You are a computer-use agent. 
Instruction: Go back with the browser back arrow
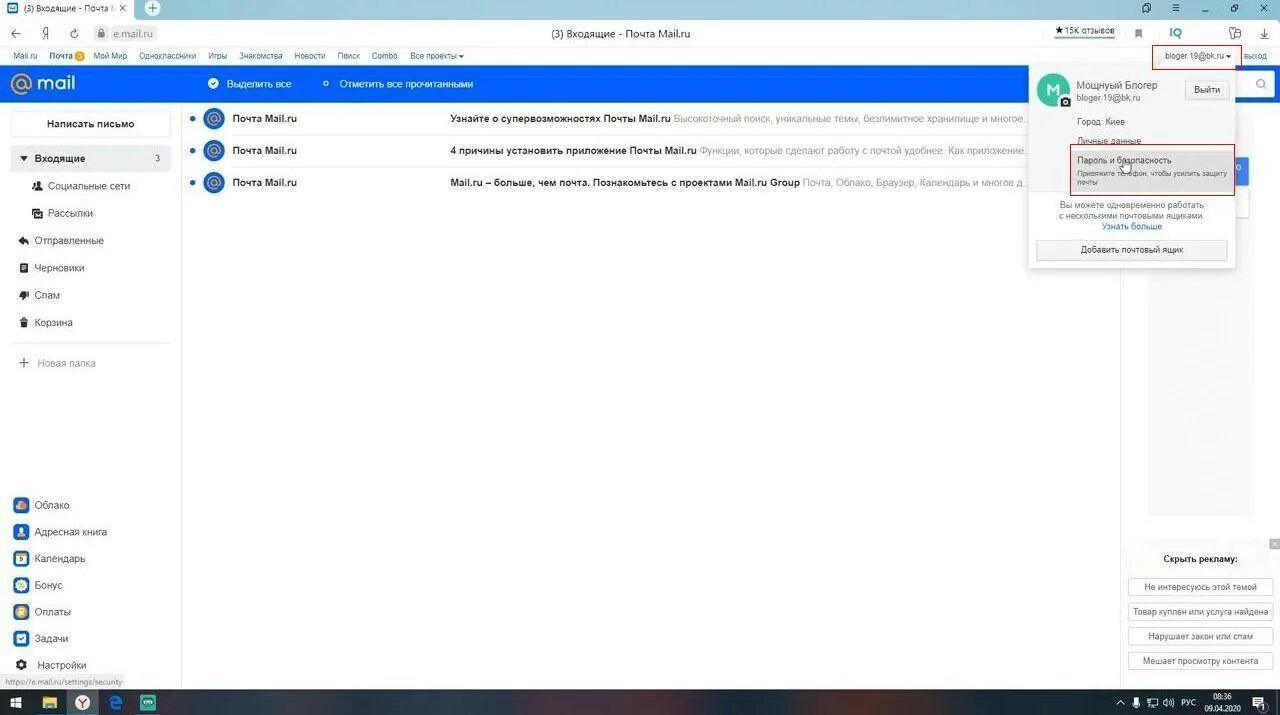click(16, 33)
